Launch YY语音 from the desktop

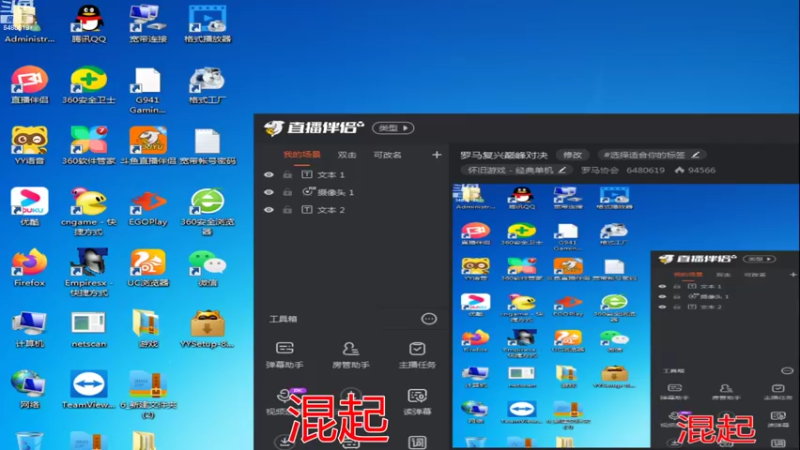[30, 145]
